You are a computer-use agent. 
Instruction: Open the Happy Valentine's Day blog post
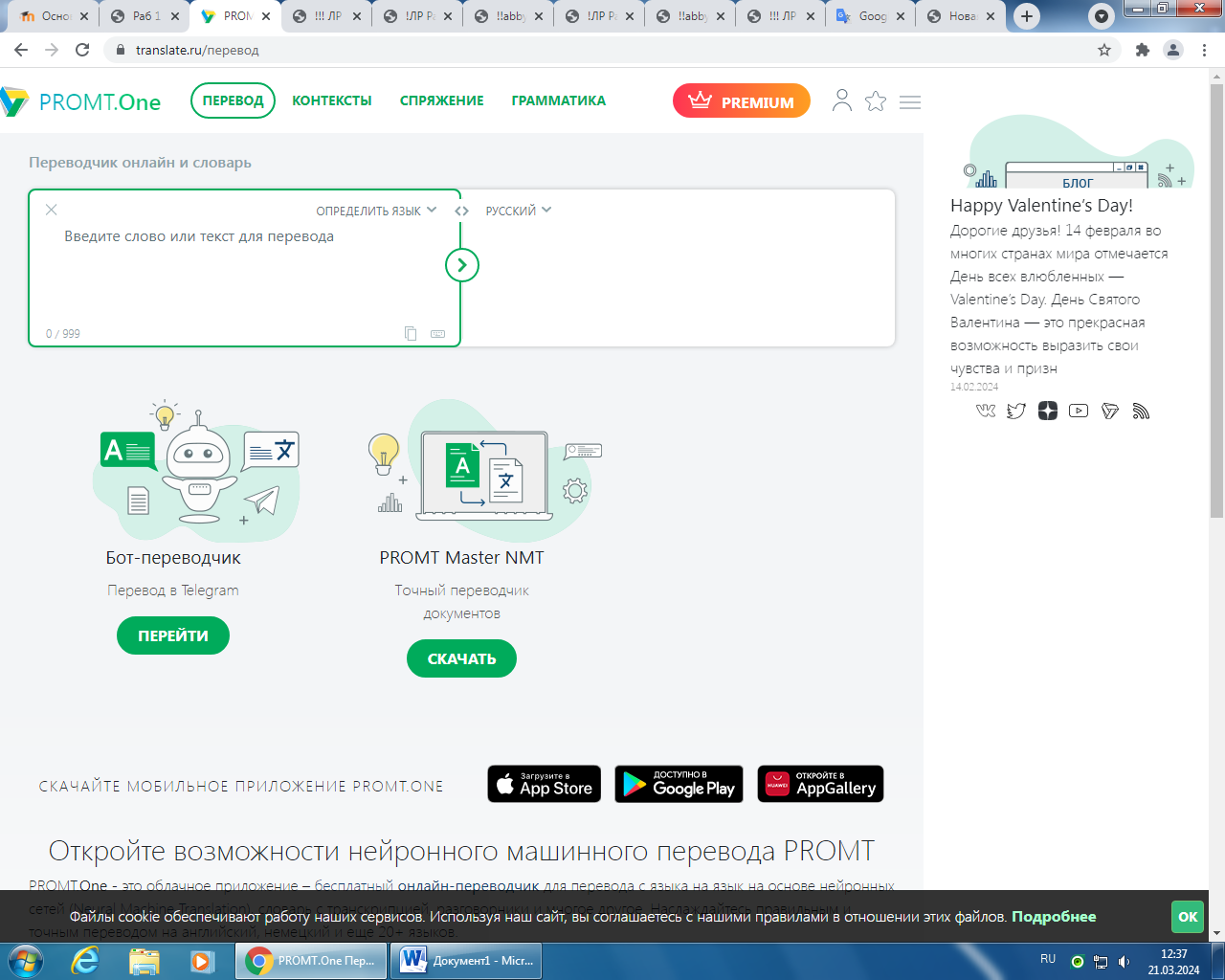tap(1041, 205)
